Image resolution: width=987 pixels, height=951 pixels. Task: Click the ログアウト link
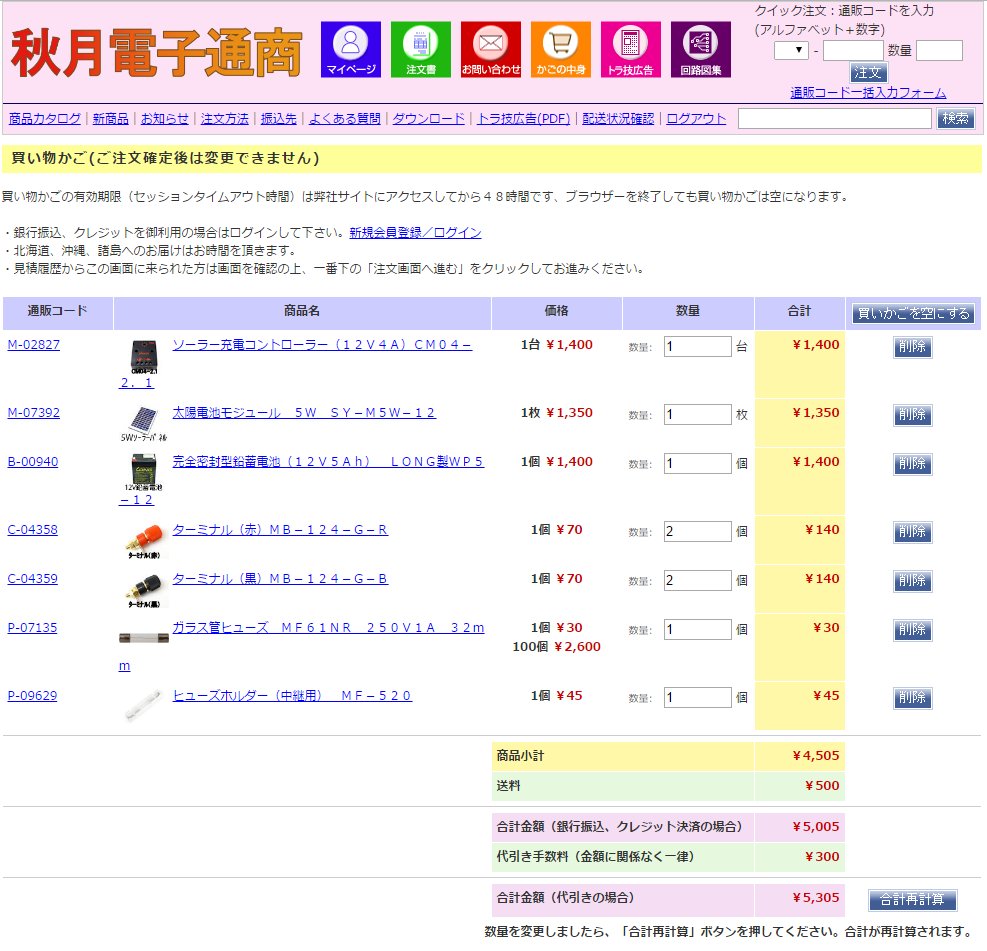[x=696, y=118]
